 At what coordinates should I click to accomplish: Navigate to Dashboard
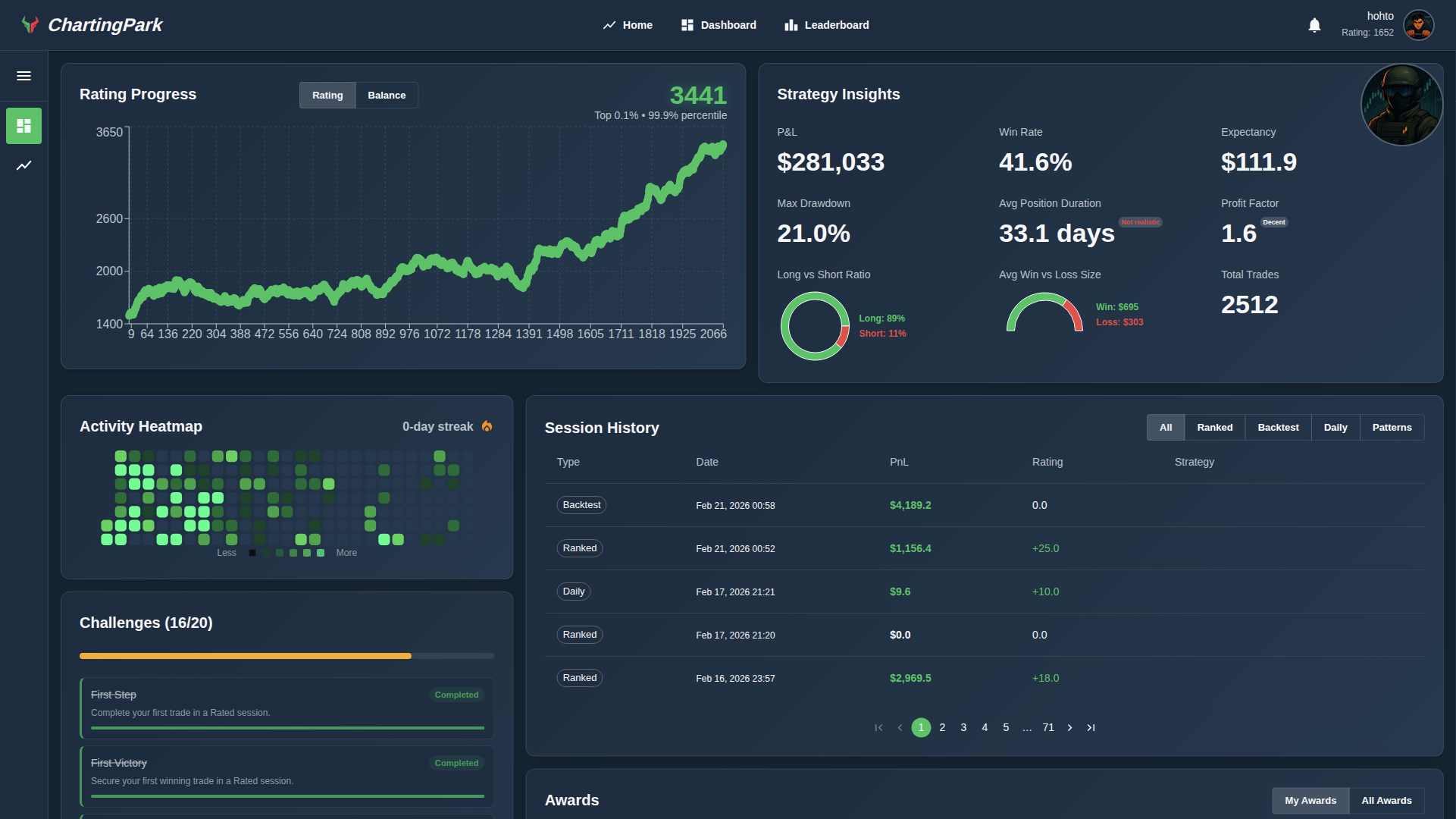(x=719, y=25)
